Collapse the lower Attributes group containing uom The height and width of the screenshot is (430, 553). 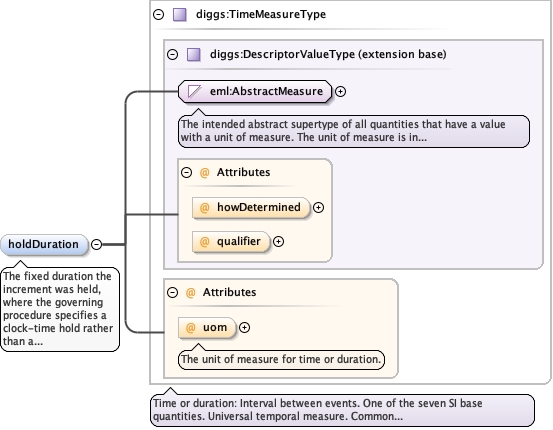pyautogui.click(x=172, y=292)
